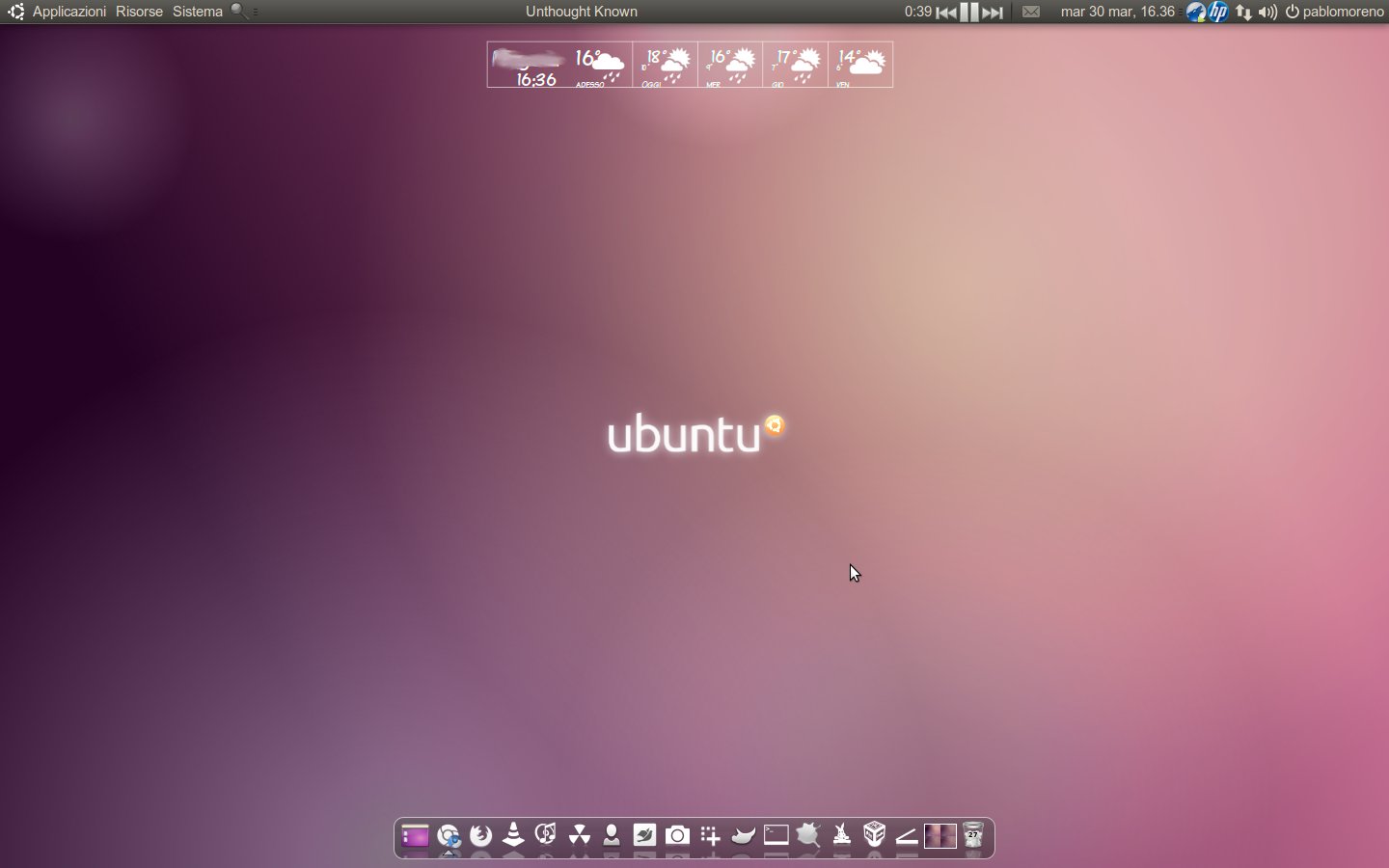The image size is (1389, 868).
Task: Click the Unthought Known song title
Action: (x=582, y=12)
